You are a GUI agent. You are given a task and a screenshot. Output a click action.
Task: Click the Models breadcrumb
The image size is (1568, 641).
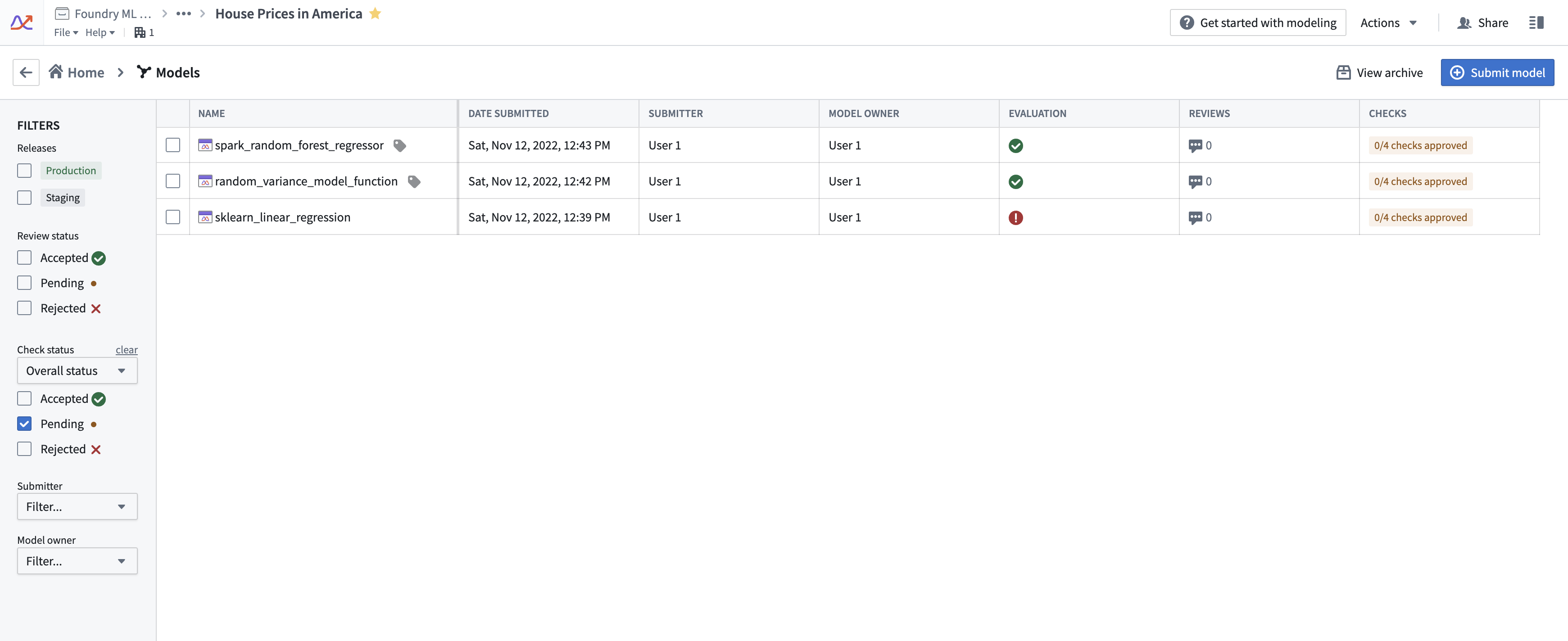tap(168, 72)
